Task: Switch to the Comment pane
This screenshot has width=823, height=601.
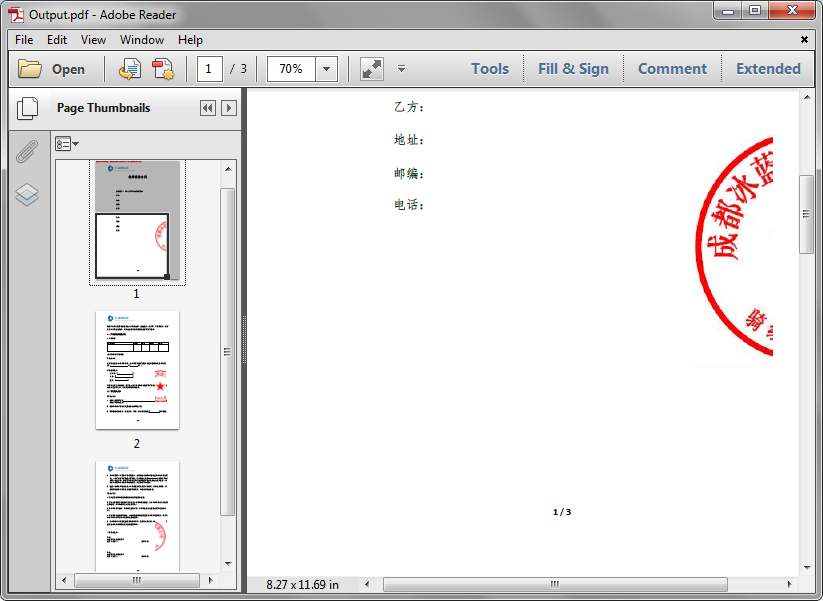Action: tap(672, 68)
